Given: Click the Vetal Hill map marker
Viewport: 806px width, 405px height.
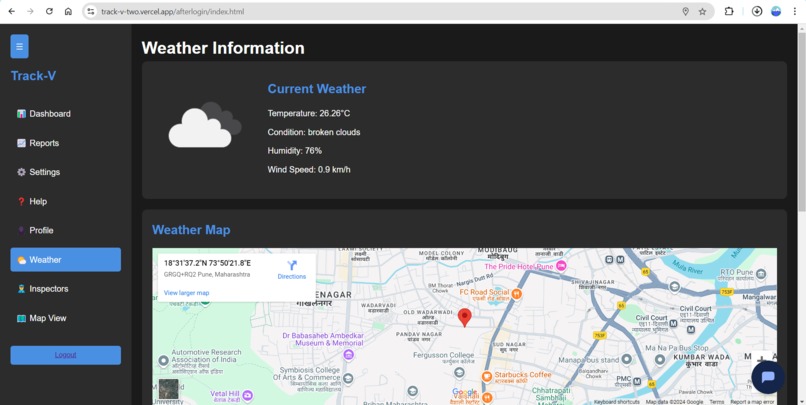Looking at the screenshot, I should [x=248, y=395].
